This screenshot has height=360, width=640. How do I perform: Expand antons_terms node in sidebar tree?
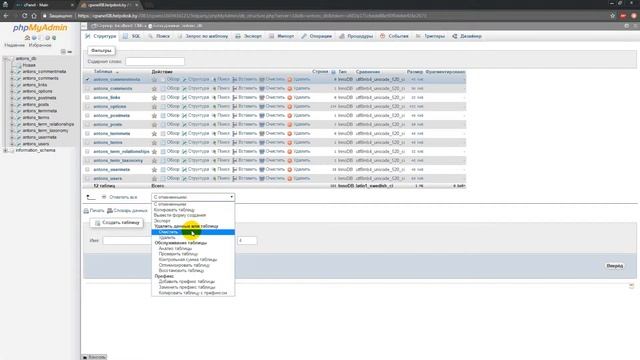[12, 118]
